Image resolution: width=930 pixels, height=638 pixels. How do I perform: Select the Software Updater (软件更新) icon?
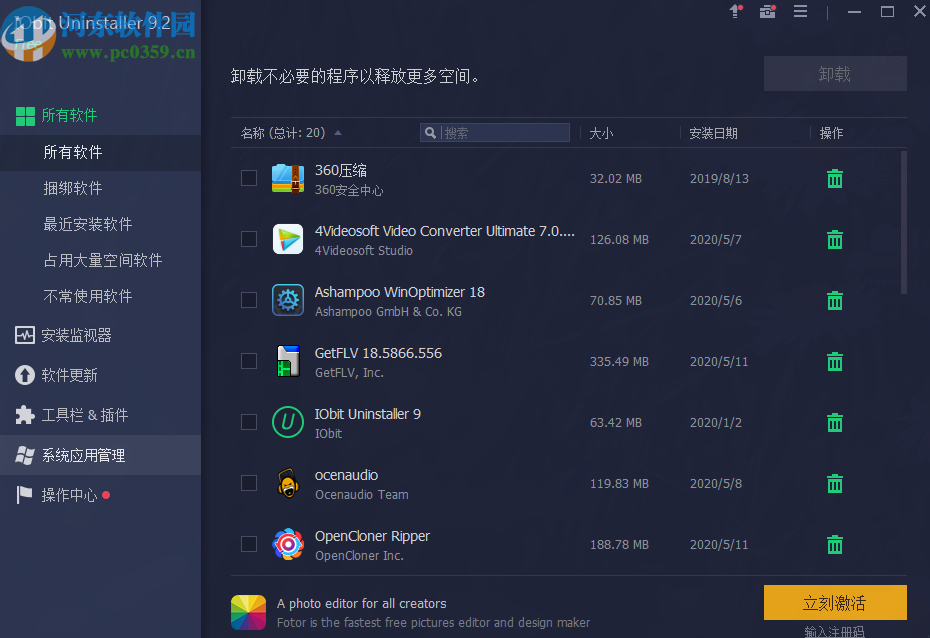point(22,375)
